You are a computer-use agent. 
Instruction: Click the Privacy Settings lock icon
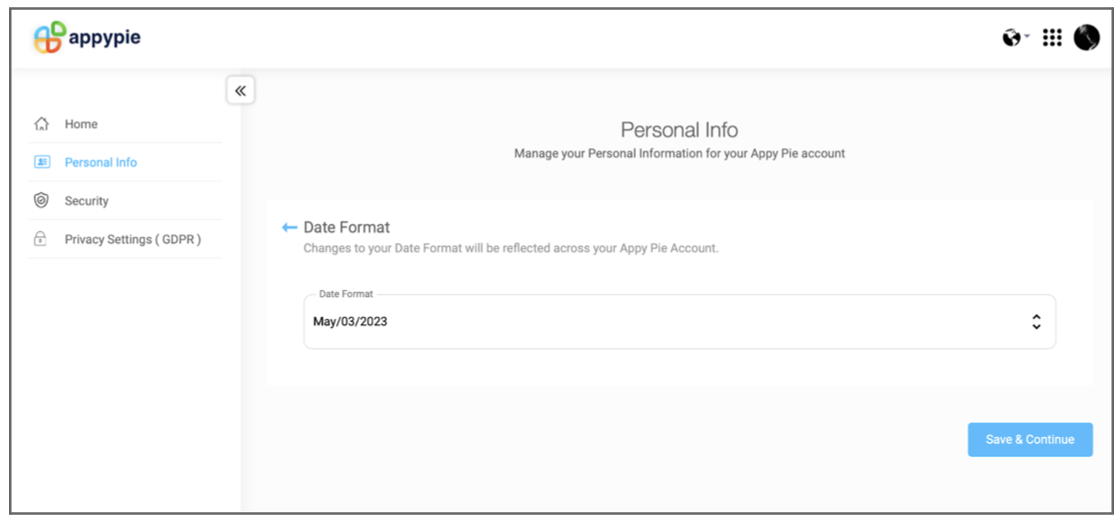41,239
